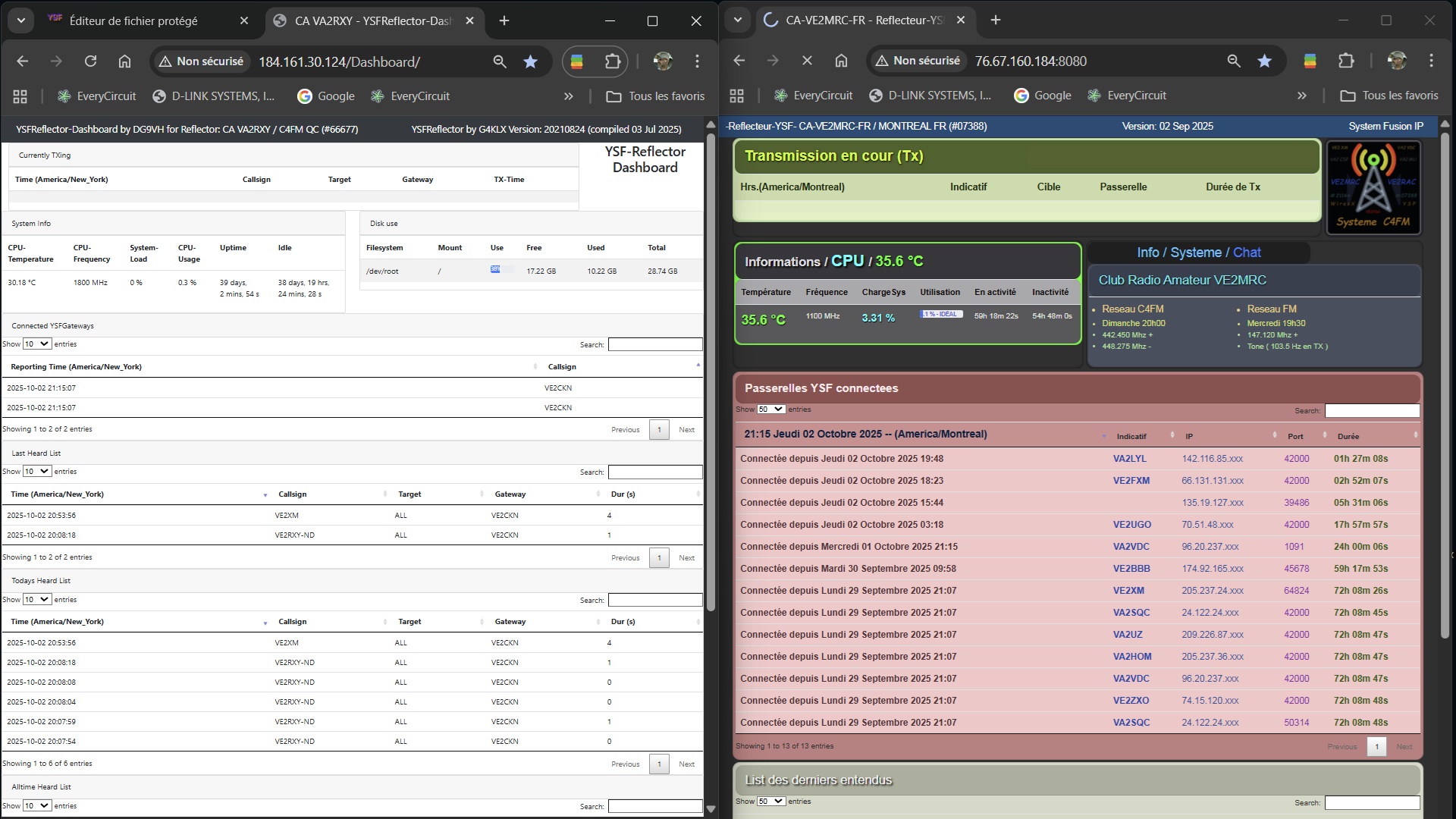1456x819 pixels.
Task: Click the Last Heard List search field
Action: (654, 472)
